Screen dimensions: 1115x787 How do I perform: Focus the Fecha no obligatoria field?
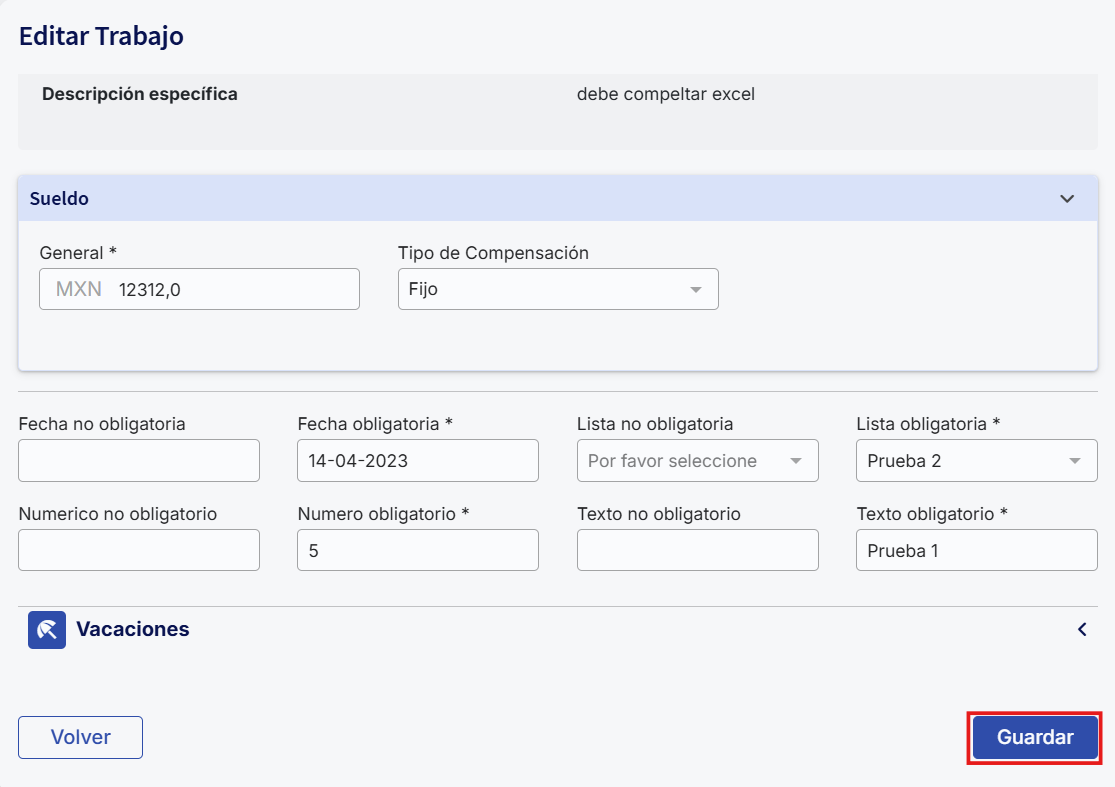[139, 461]
